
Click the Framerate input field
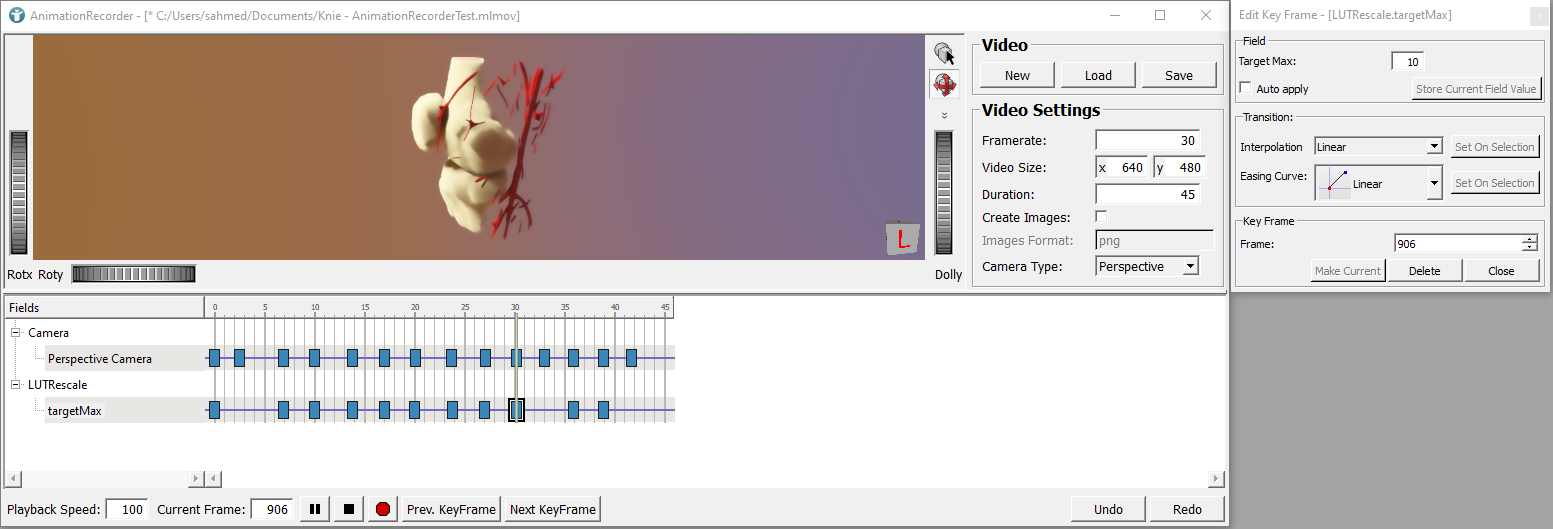[x=1149, y=141]
